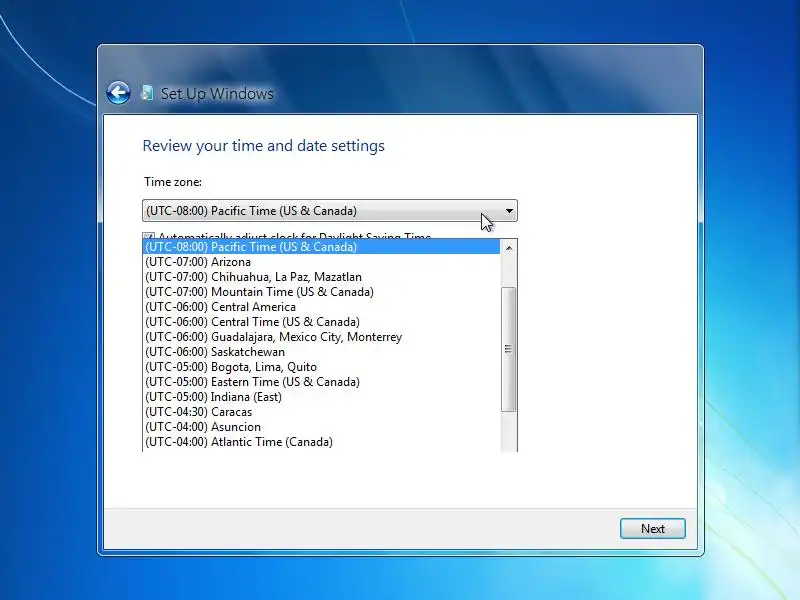Choose Atlantic Time (Canada) time zone

(321, 442)
